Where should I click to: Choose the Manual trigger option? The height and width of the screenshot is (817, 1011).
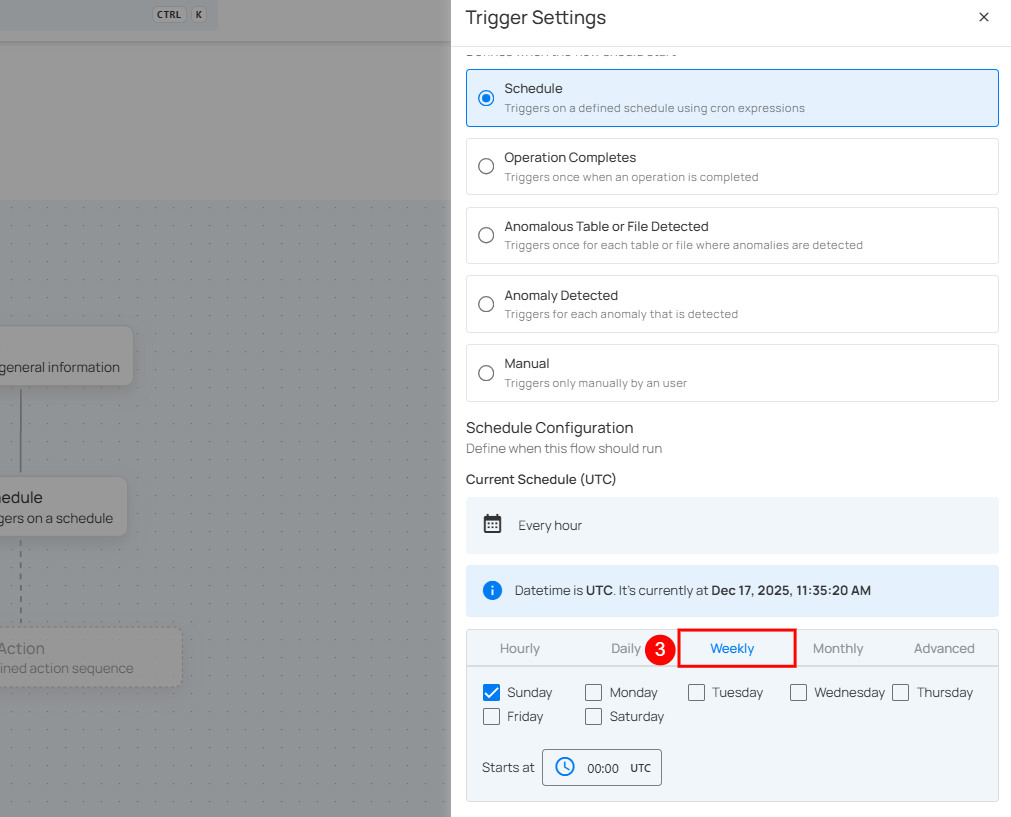click(486, 373)
